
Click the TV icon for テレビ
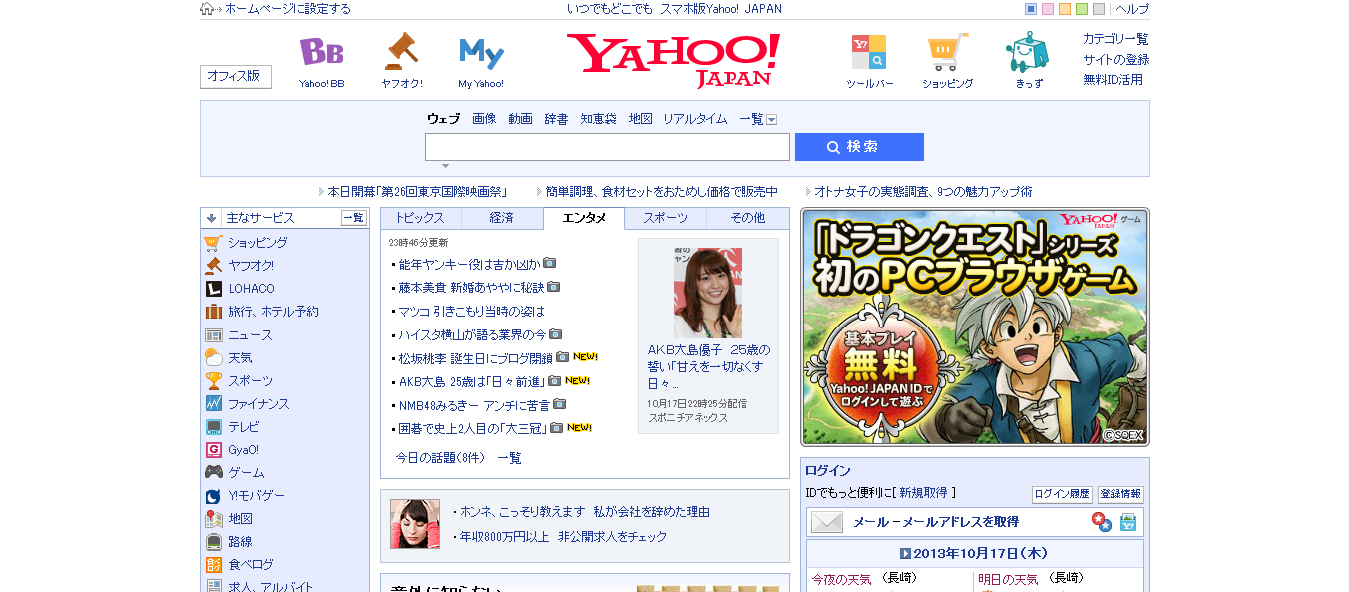213,427
